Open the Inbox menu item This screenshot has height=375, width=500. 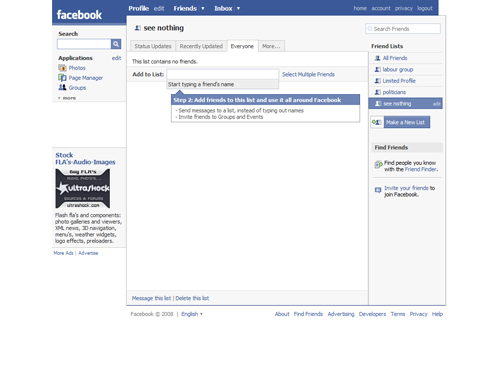pos(223,8)
